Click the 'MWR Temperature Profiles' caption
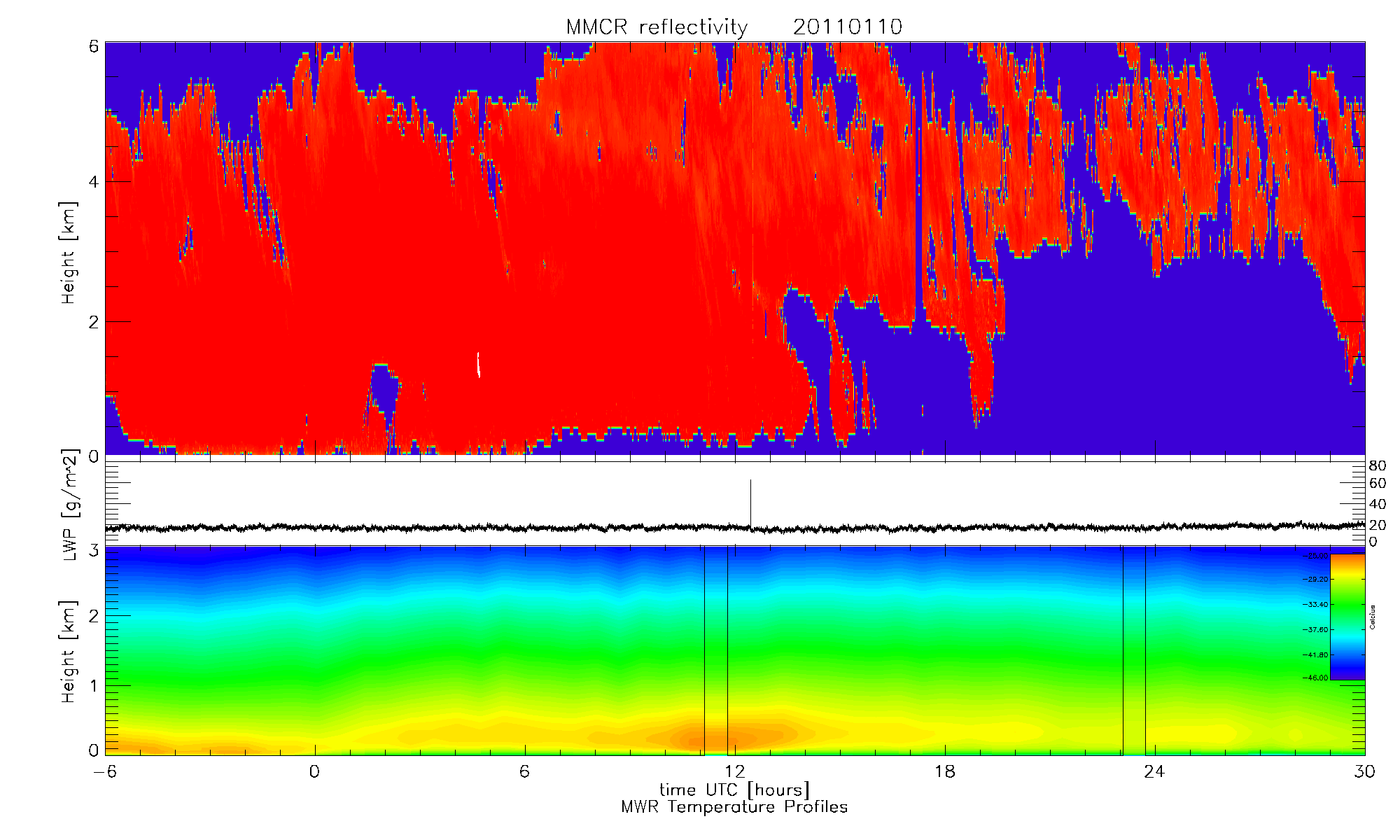The height and width of the screenshot is (840, 1400). coord(734,807)
